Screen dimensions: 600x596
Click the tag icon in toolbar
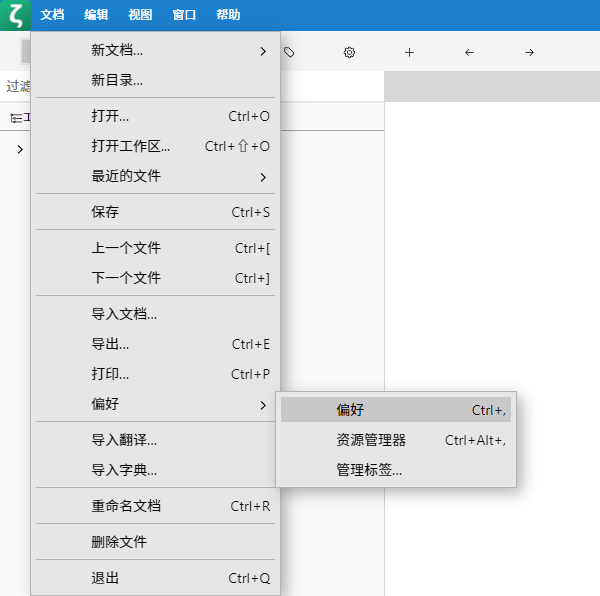coord(289,52)
